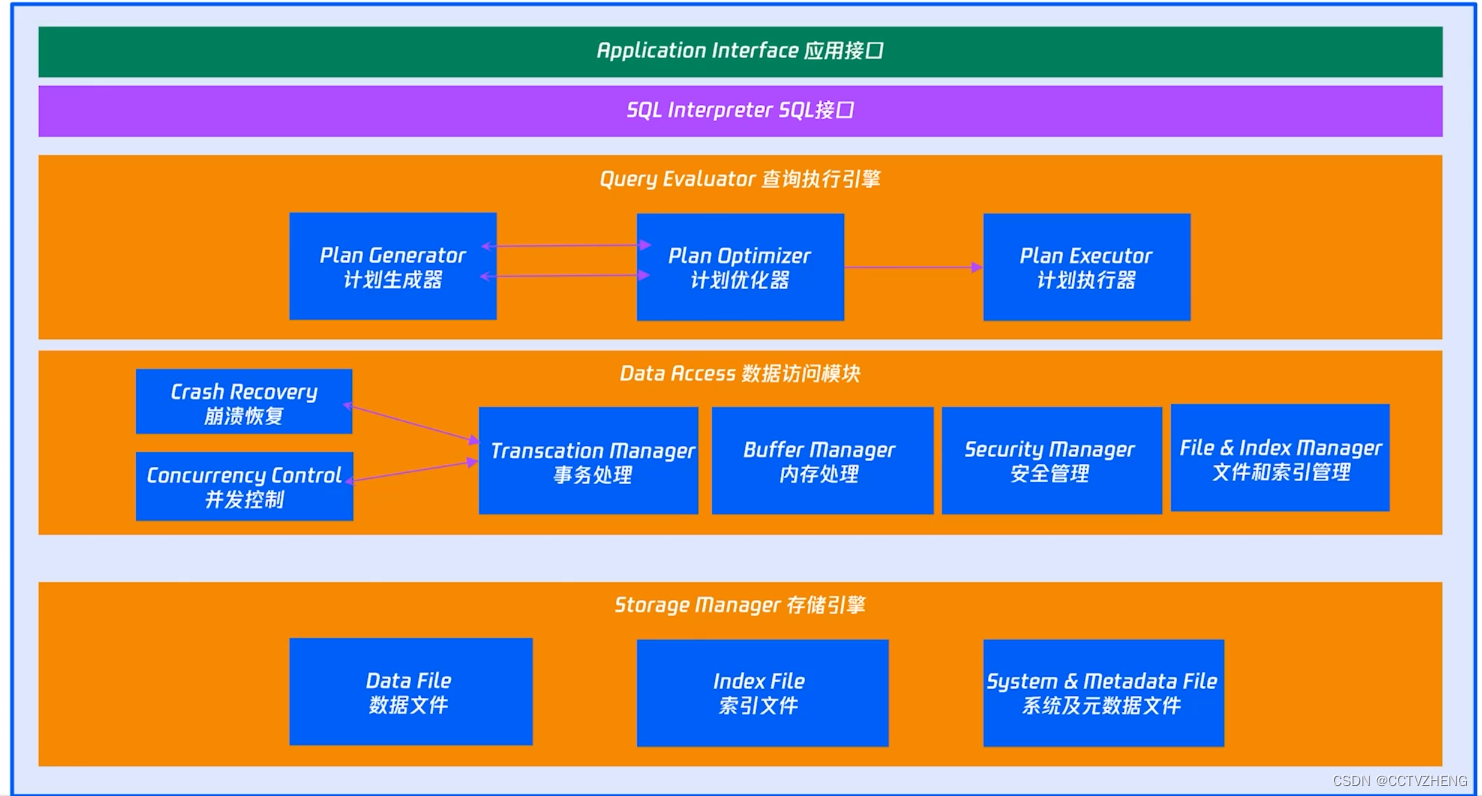Click the Query Evaluator 查询执行引擎 heading
The height and width of the screenshot is (796, 1482).
(x=740, y=180)
